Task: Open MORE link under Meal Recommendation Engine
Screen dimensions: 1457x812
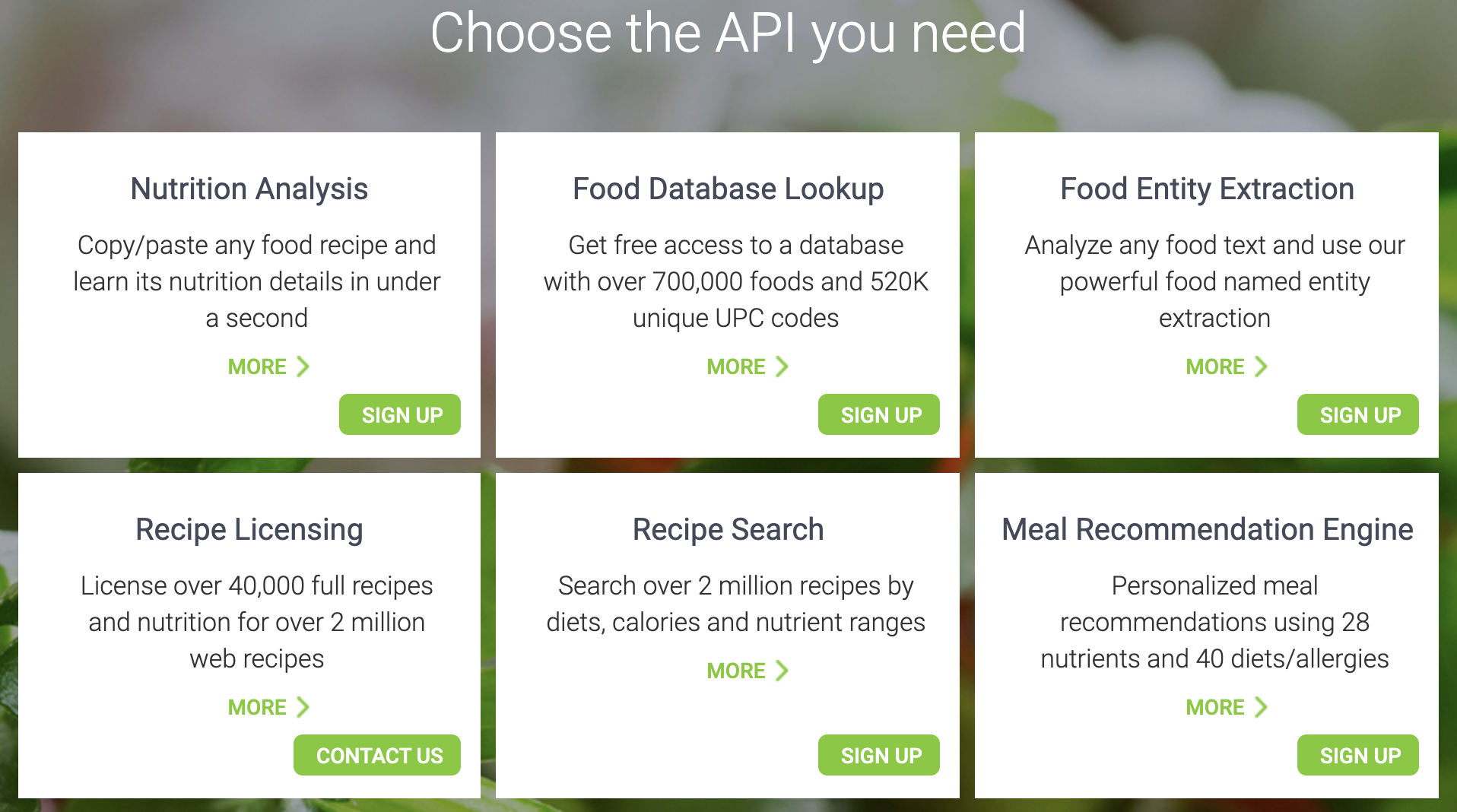Action: [1215, 707]
